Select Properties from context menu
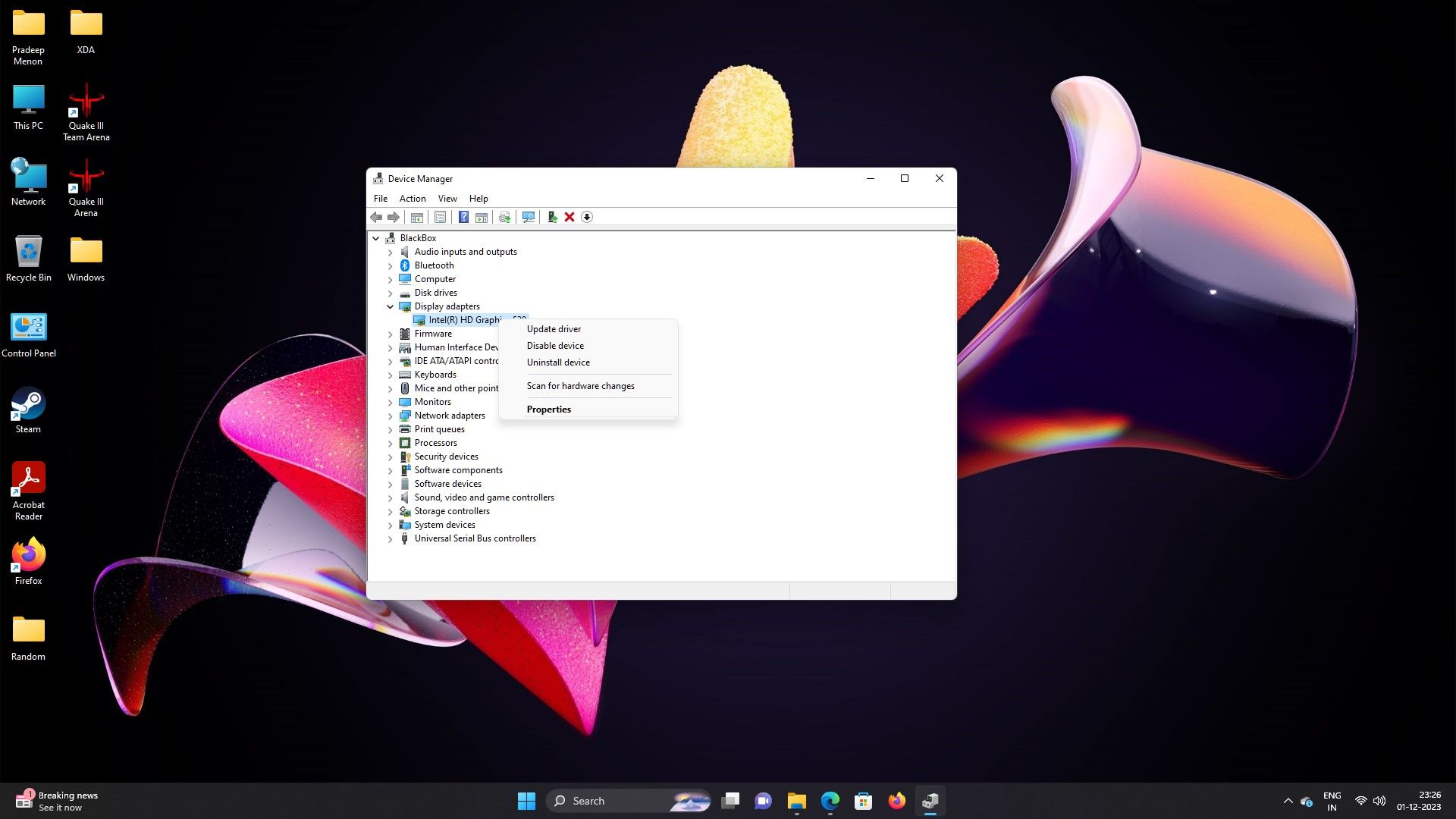The width and height of the screenshot is (1456, 819). point(548,409)
